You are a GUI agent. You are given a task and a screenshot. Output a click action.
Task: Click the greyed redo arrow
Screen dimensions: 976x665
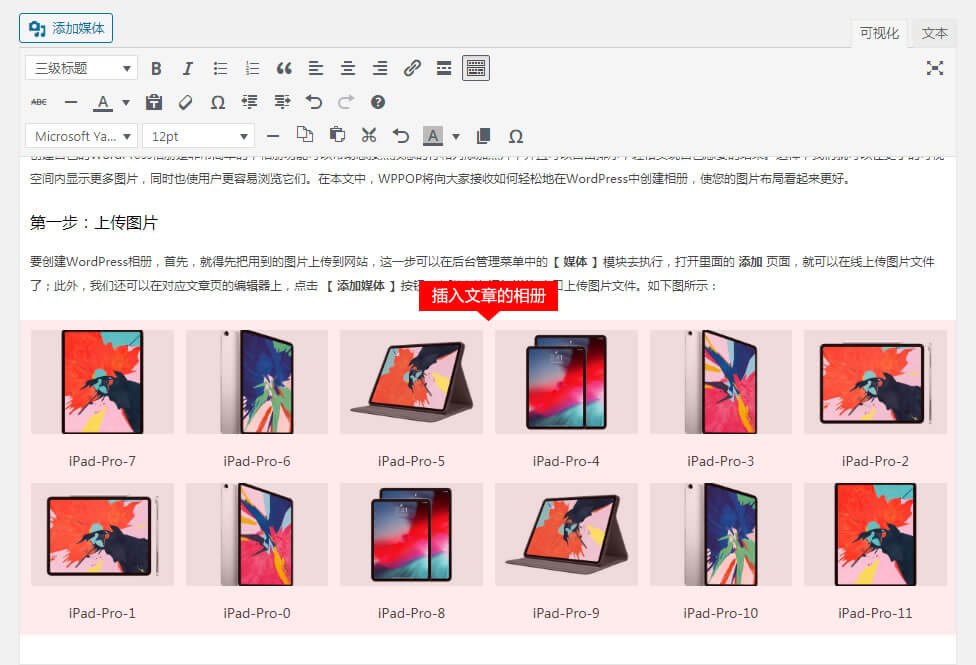[346, 102]
